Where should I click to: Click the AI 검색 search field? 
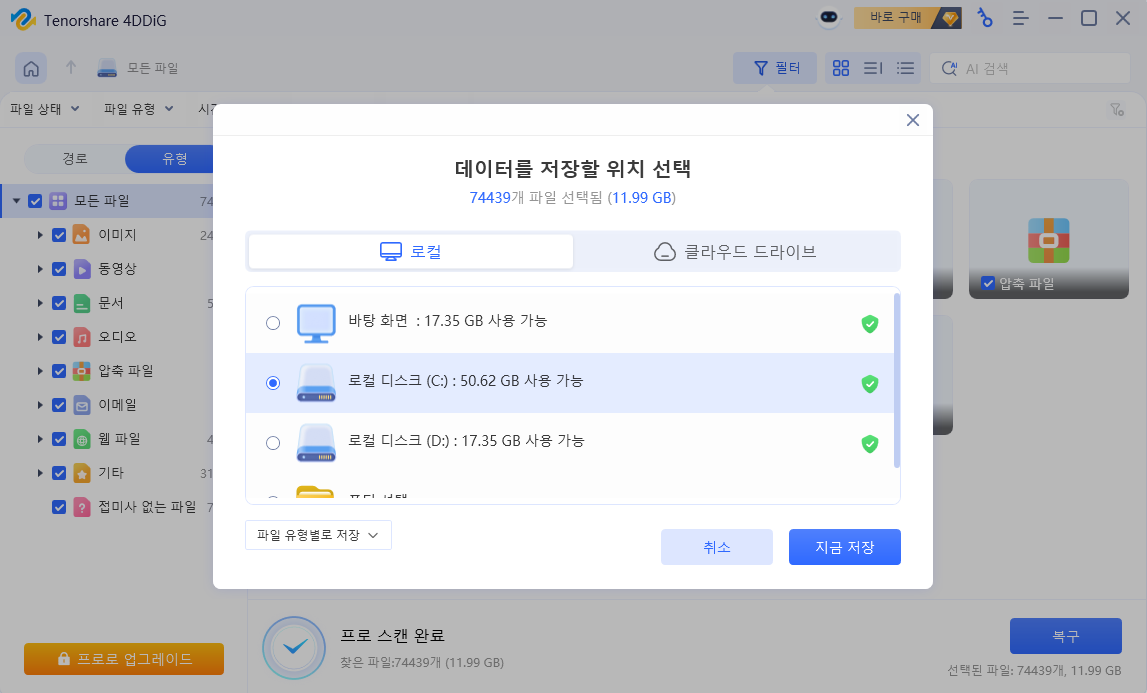pyautogui.click(x=1030, y=68)
